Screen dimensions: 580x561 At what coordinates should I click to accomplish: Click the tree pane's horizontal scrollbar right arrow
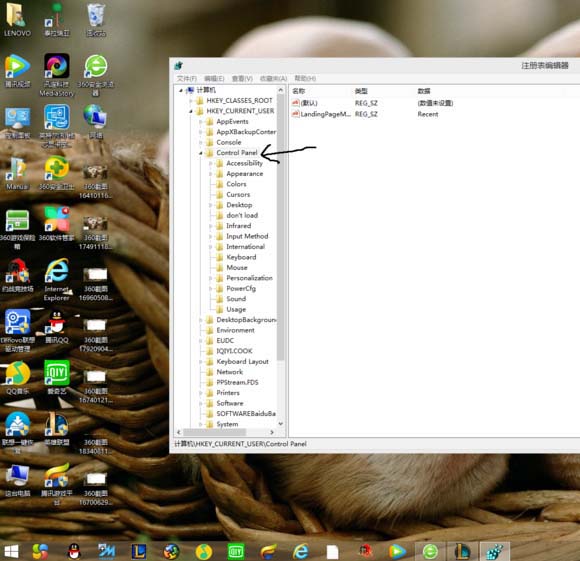click(x=272, y=432)
